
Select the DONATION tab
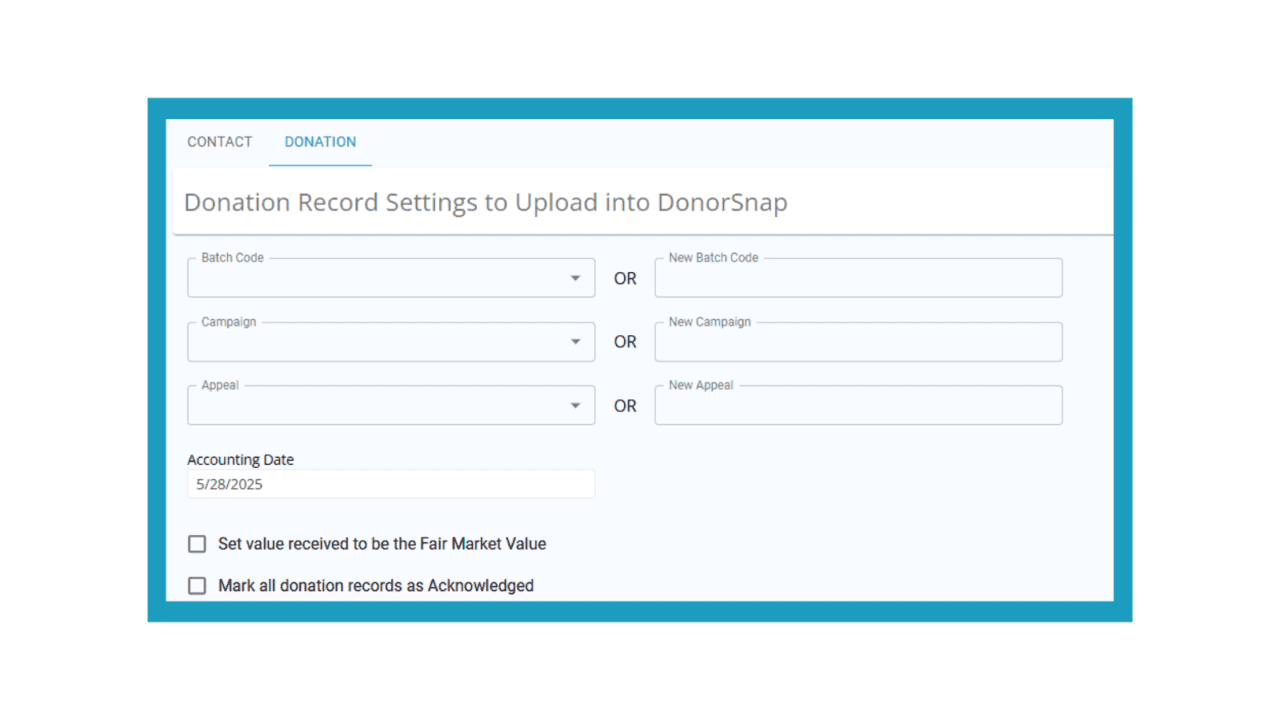pos(320,141)
